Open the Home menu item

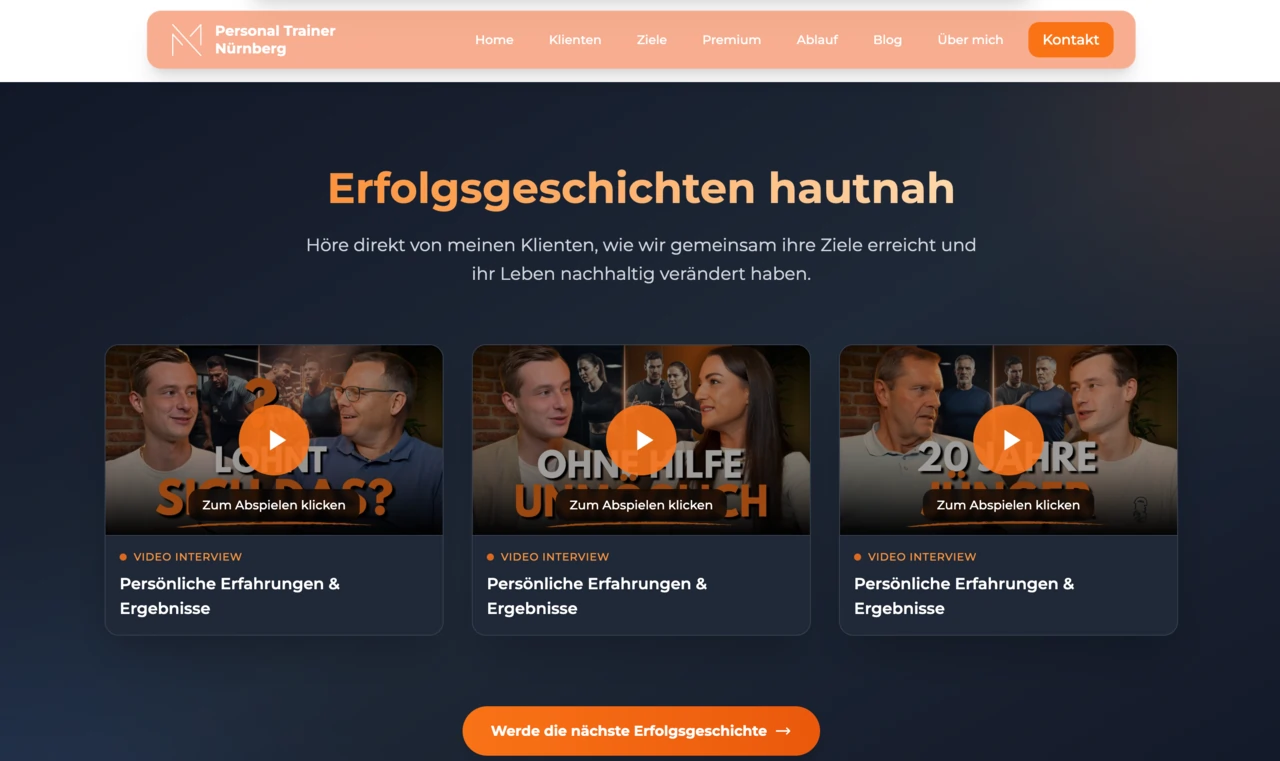pyautogui.click(x=494, y=40)
